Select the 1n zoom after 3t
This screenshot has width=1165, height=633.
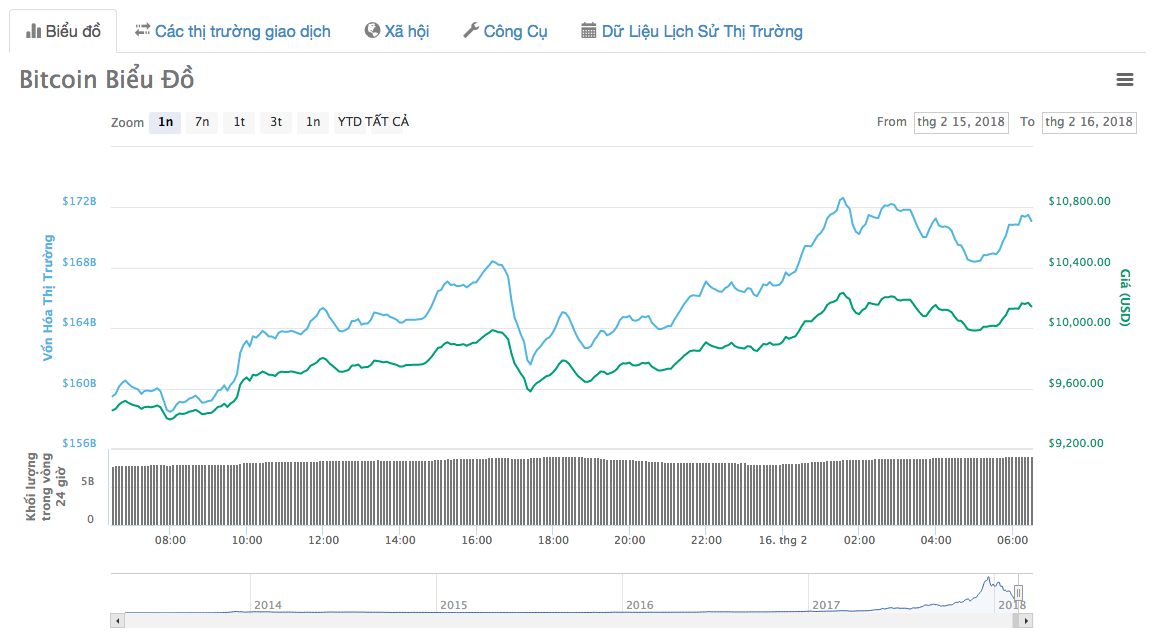click(x=313, y=122)
